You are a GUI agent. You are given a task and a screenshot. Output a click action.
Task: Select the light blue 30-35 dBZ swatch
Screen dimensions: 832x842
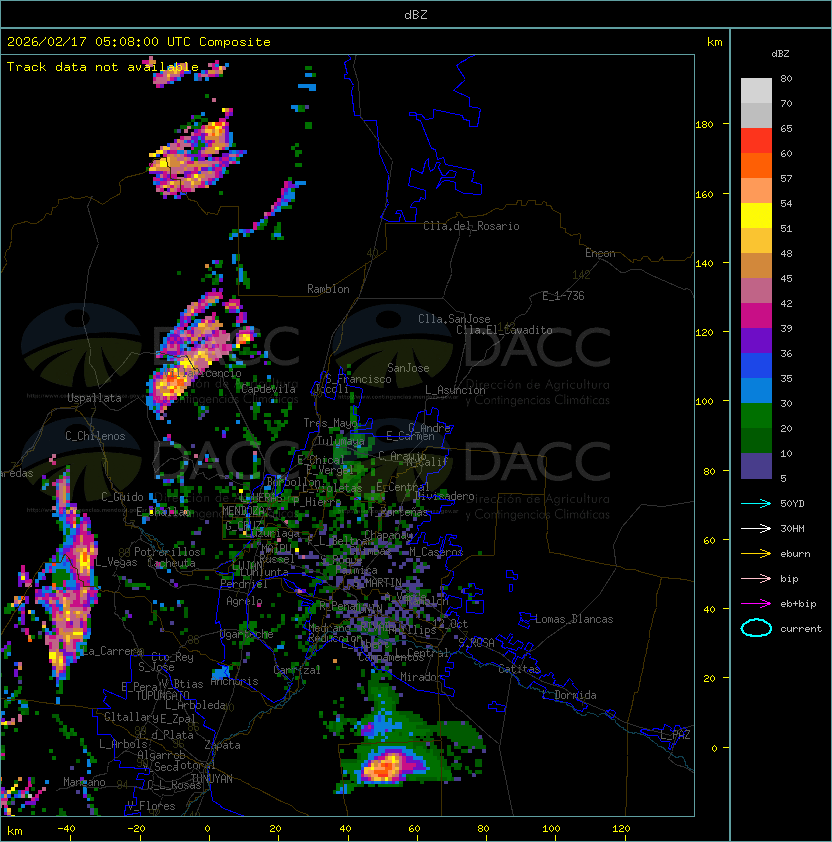[x=756, y=391]
